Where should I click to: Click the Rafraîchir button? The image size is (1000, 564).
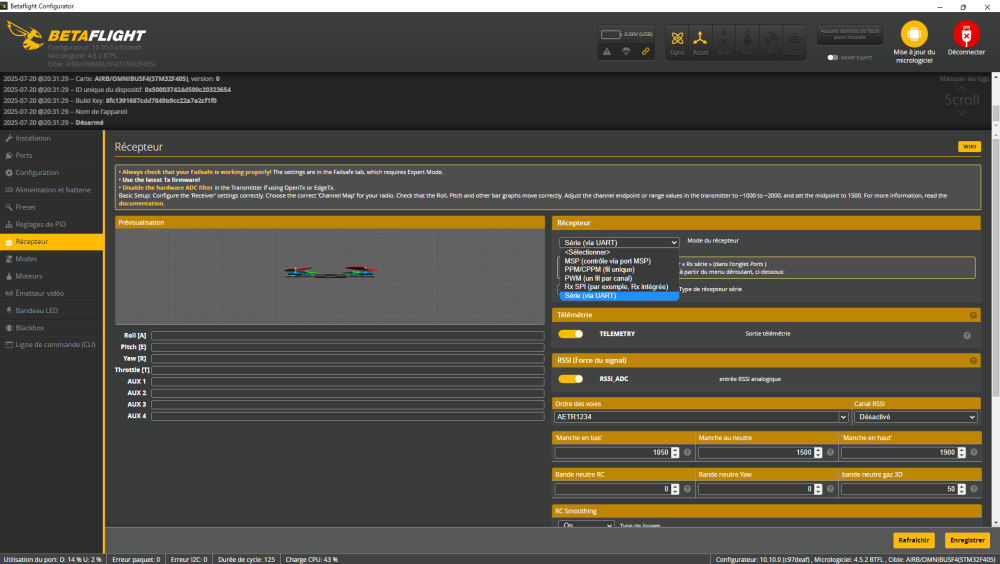click(913, 540)
